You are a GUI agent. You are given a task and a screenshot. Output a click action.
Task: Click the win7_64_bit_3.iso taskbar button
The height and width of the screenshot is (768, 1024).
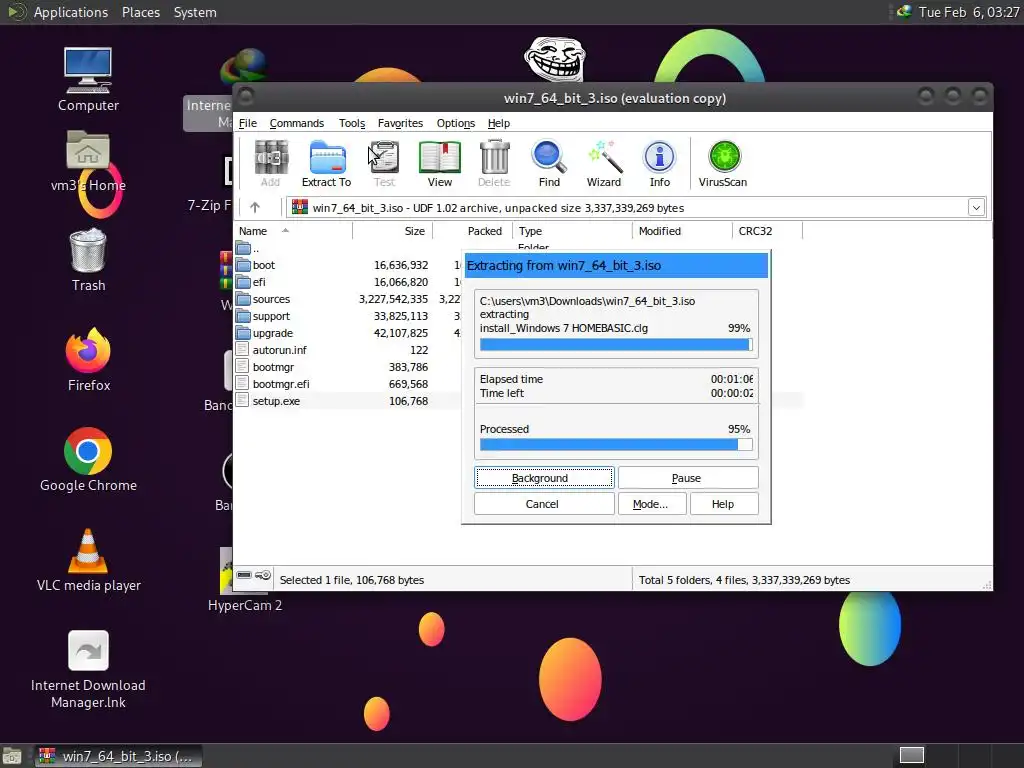pyautogui.click(x=119, y=756)
